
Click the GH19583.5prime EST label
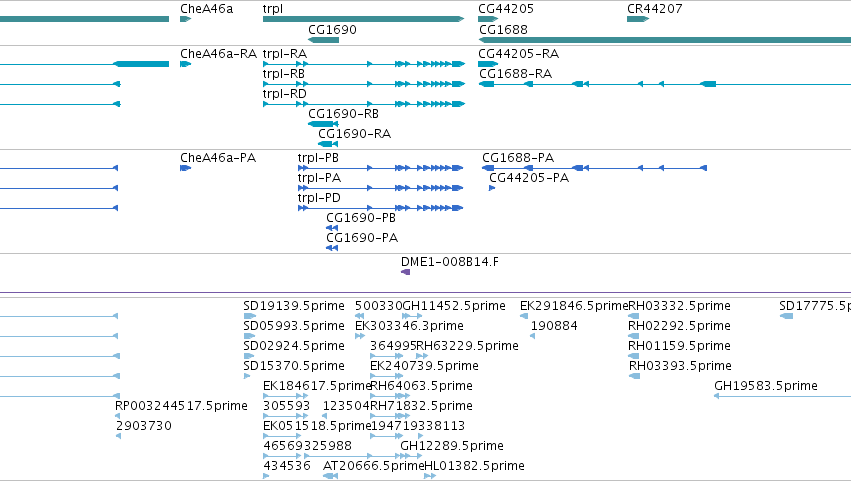pyautogui.click(x=766, y=387)
